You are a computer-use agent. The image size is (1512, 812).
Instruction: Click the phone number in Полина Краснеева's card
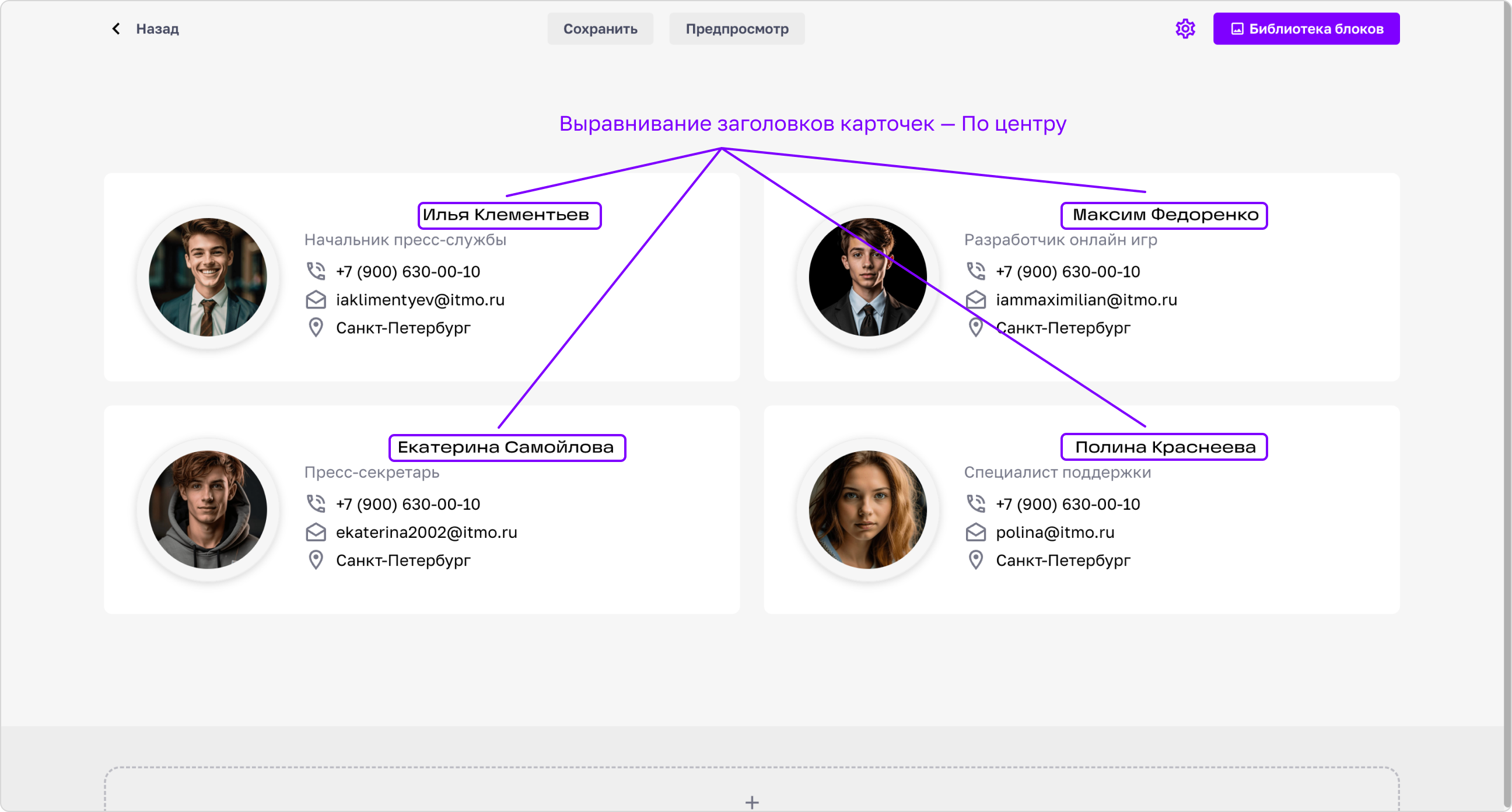click(x=1067, y=504)
